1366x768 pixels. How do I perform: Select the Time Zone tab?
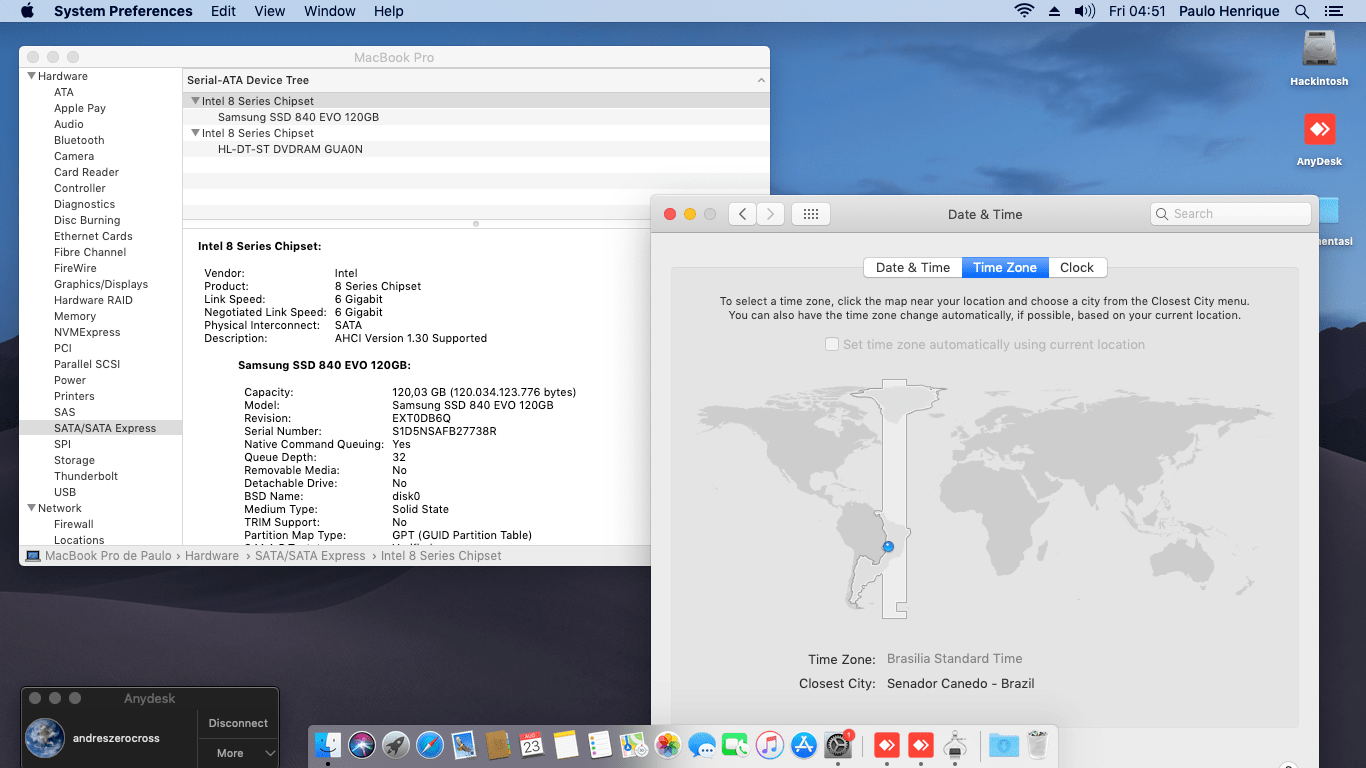tap(1005, 267)
